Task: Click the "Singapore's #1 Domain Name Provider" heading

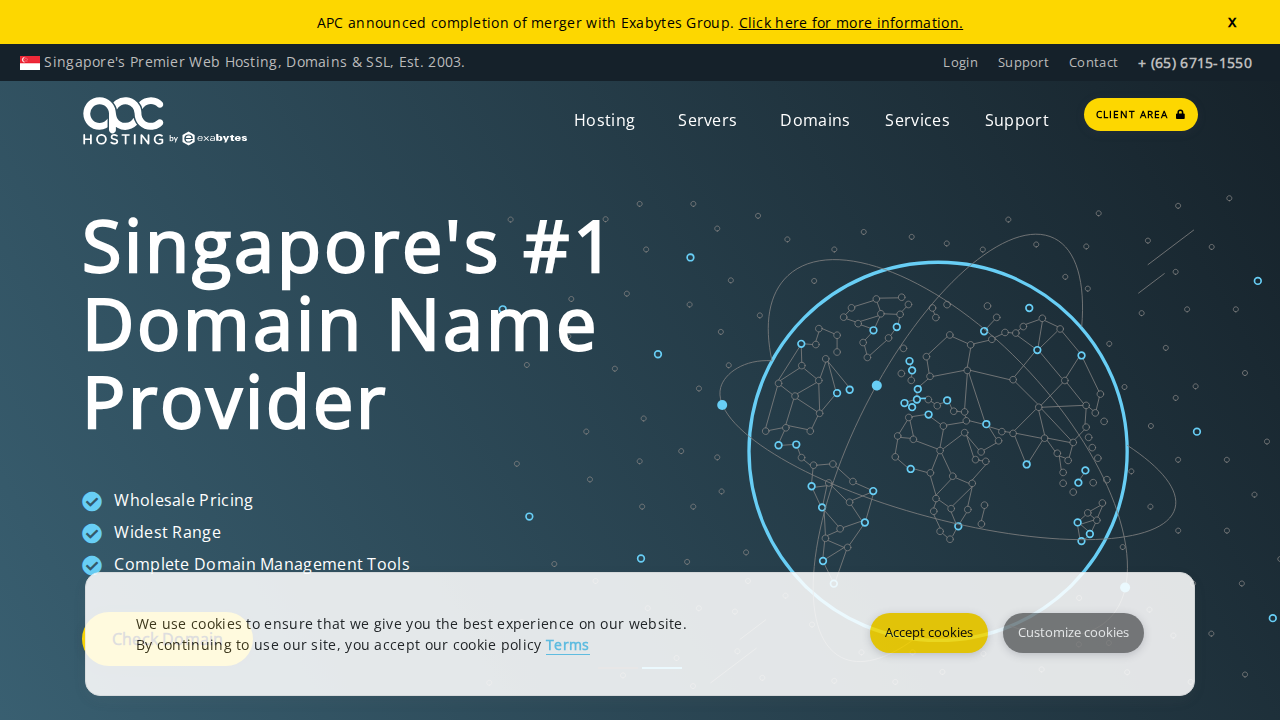Action: [346, 324]
